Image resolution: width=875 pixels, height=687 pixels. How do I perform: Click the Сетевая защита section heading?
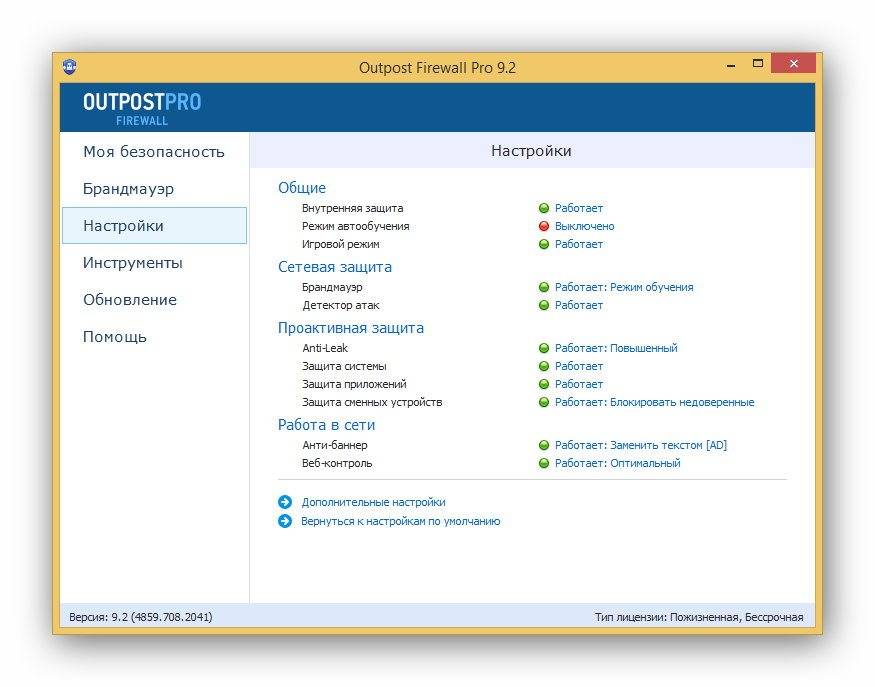coord(335,267)
